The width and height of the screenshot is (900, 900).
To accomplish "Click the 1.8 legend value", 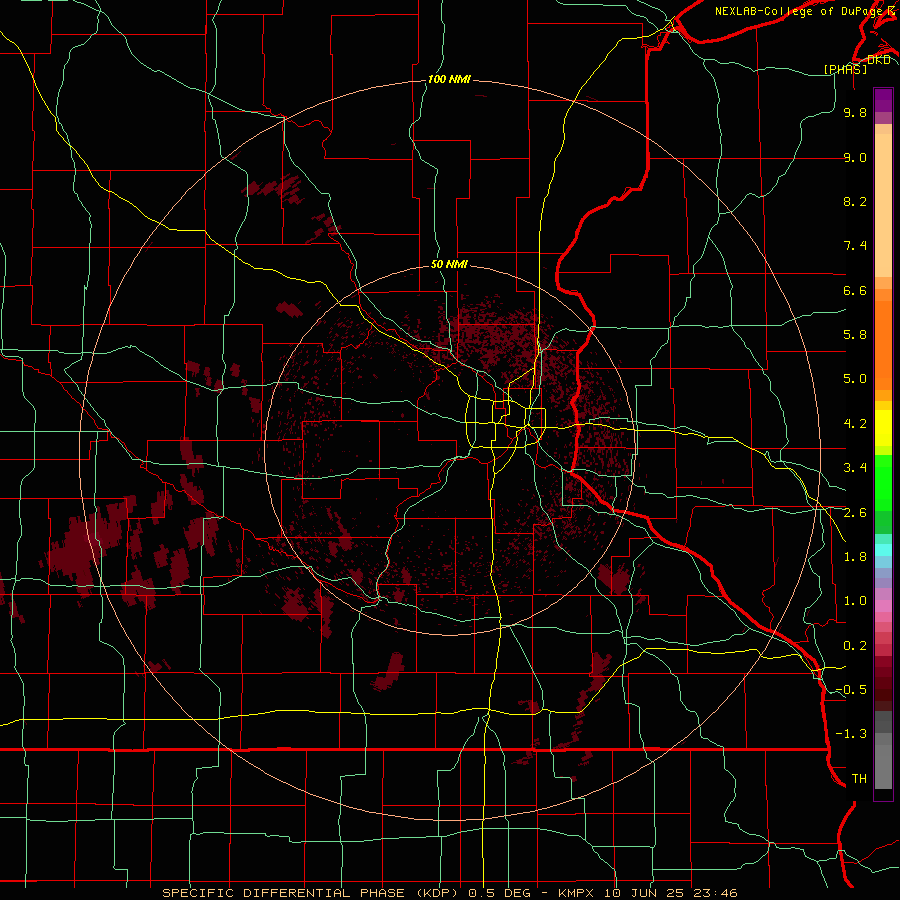I will tap(855, 557).
